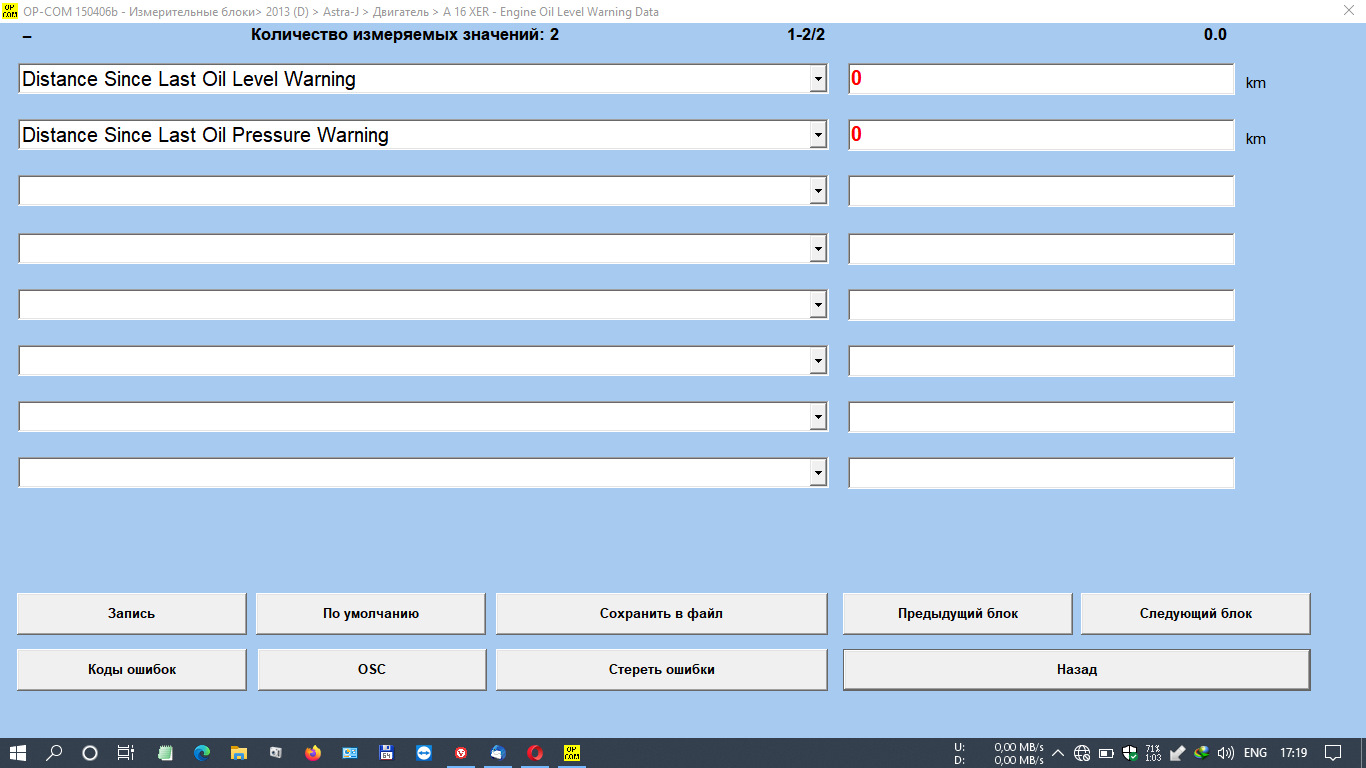Launch Microsoft Edge from the taskbar

tap(202, 753)
